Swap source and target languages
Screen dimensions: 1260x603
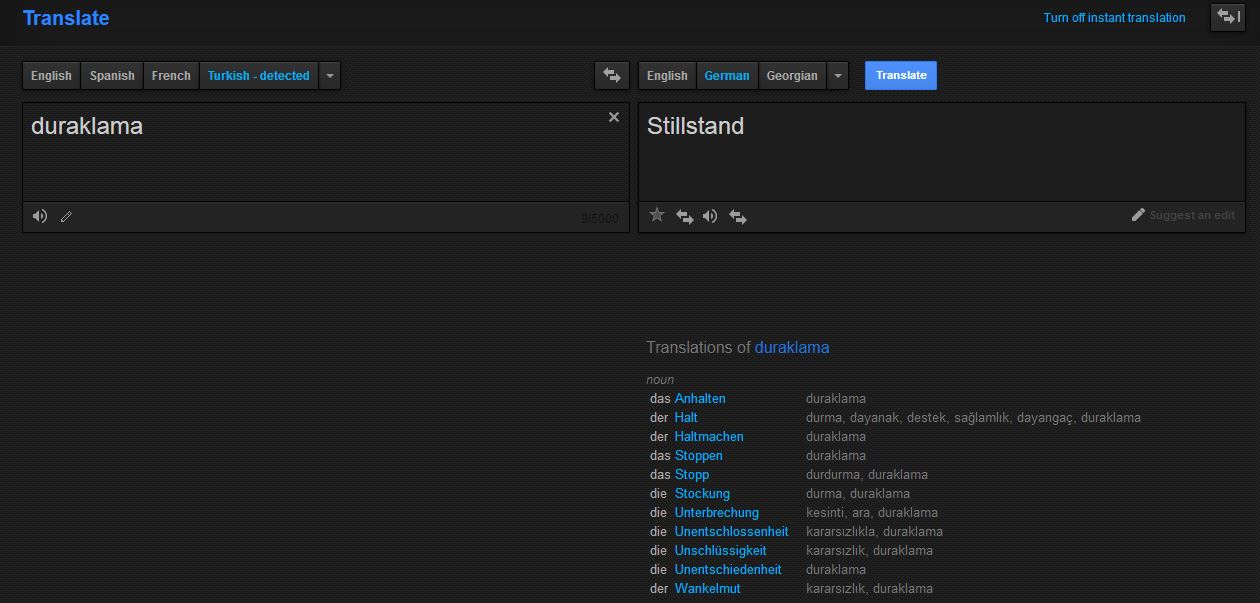[611, 75]
